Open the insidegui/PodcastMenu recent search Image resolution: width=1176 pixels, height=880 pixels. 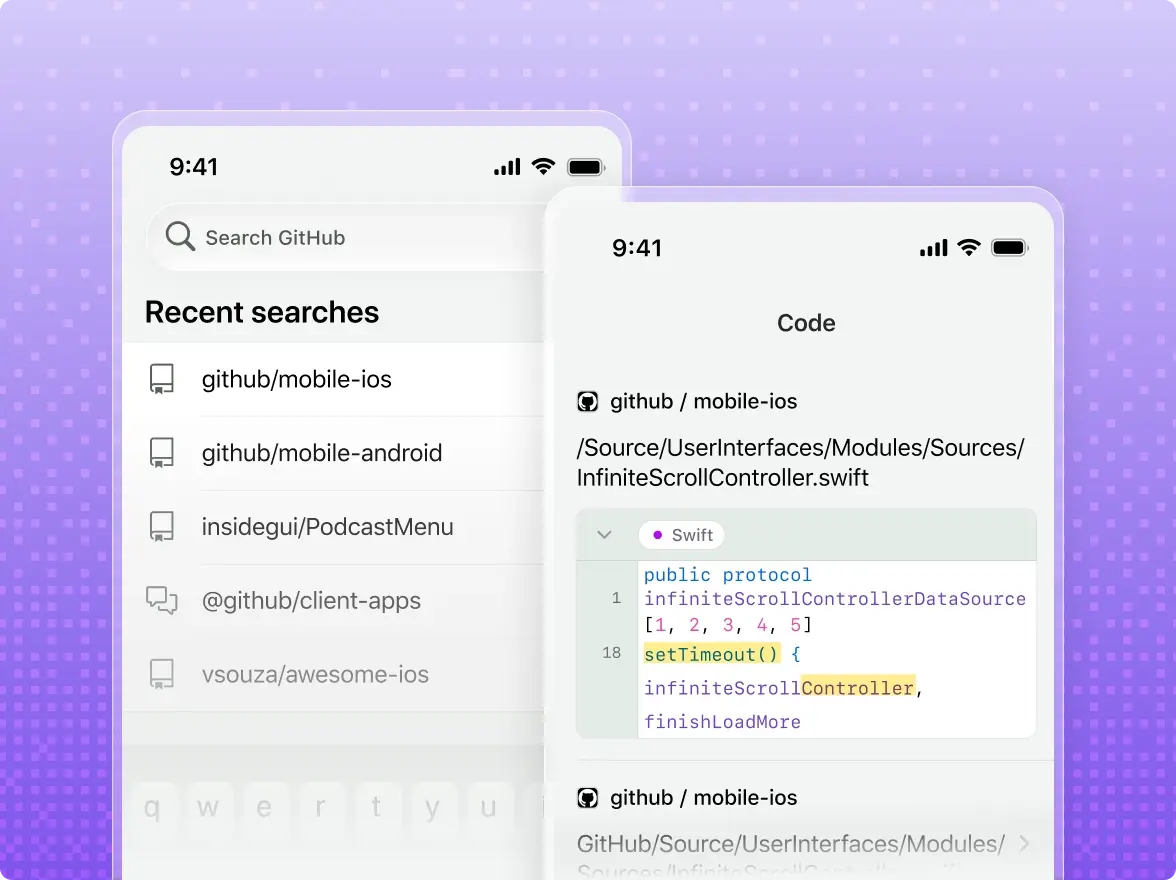[x=334, y=527]
